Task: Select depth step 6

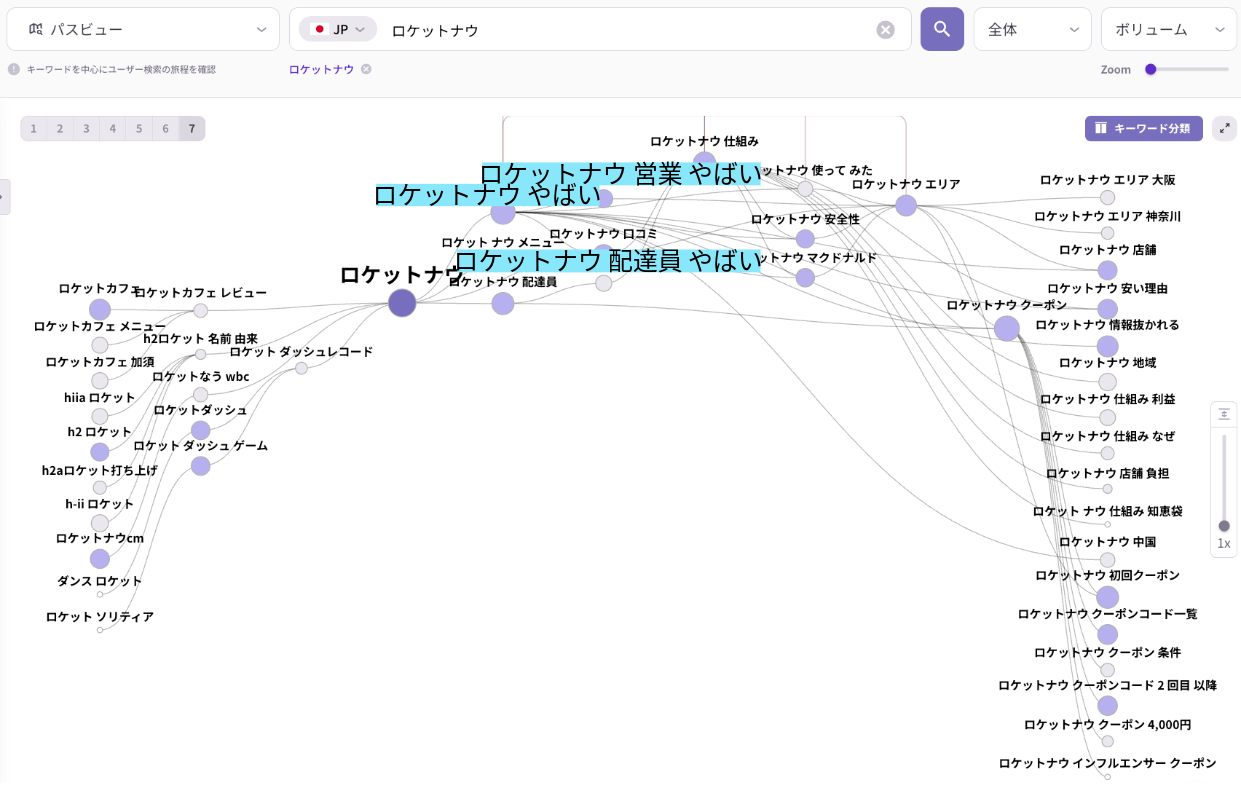Action: (166, 128)
